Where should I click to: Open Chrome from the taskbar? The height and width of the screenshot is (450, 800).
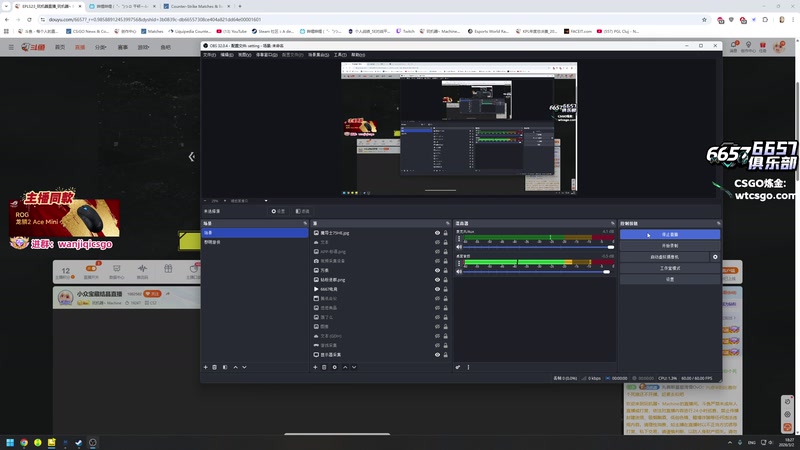(24, 442)
